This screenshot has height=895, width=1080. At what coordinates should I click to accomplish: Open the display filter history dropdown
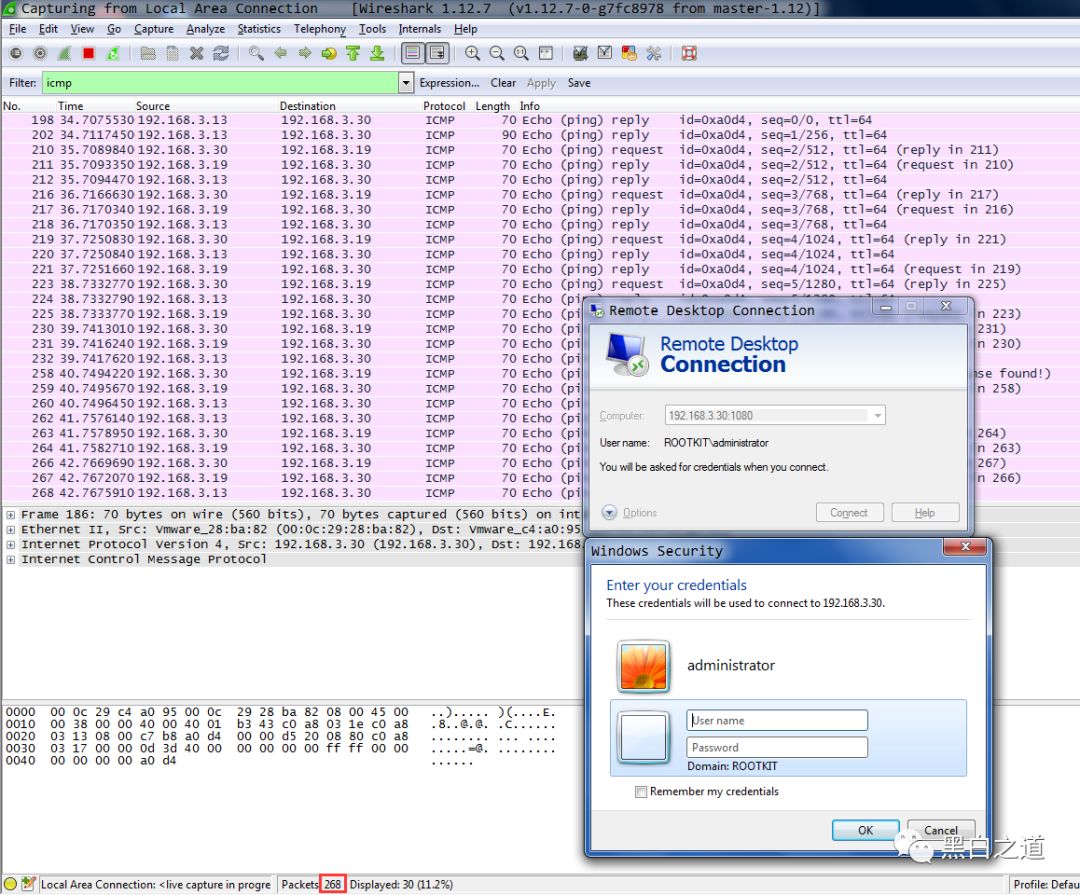(x=406, y=84)
